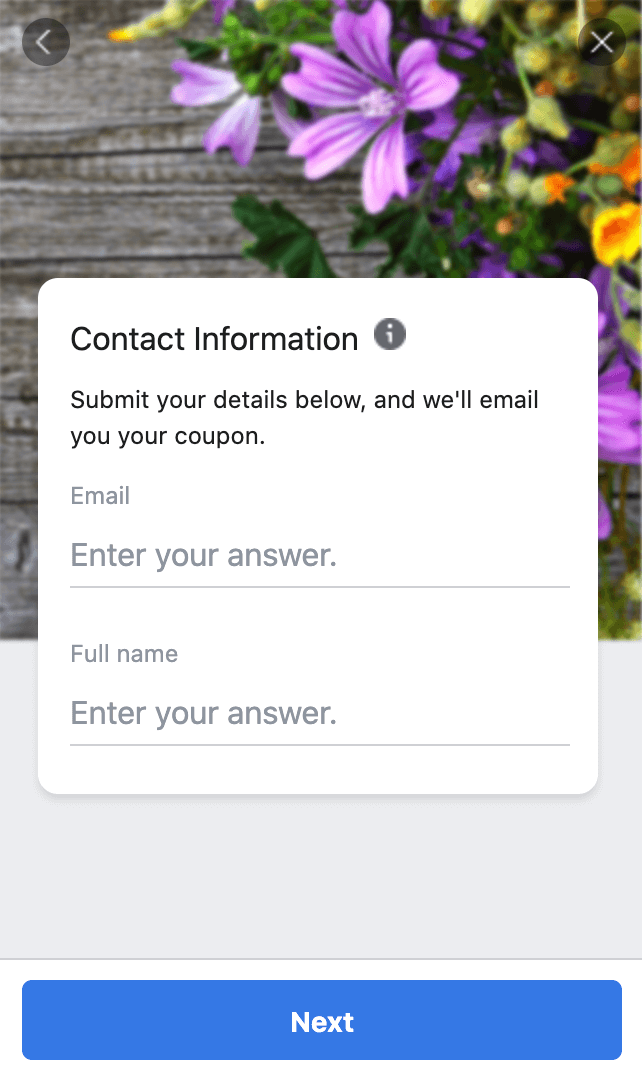Click the top-right dismiss icon
This screenshot has height=1076, width=642.
601,42
